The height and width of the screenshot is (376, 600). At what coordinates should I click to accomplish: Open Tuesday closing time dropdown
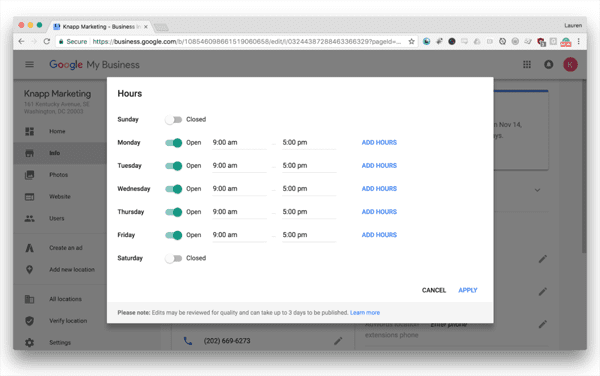(309, 166)
